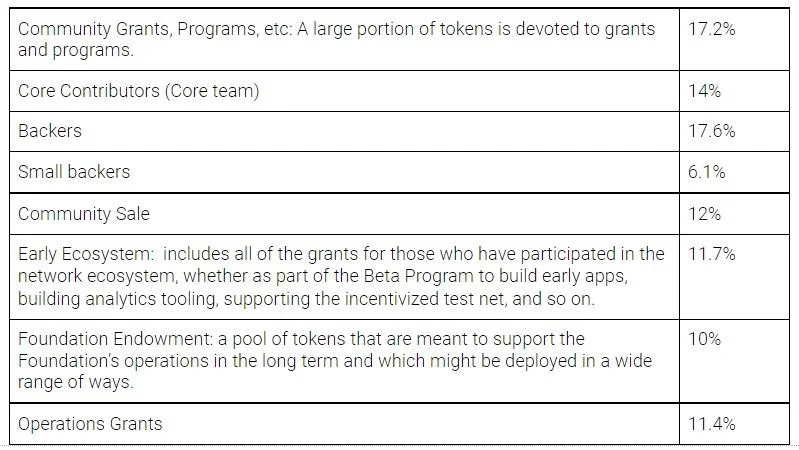Click the Early Ecosystem description text
Screen dimensions: 799x450
click(341, 276)
